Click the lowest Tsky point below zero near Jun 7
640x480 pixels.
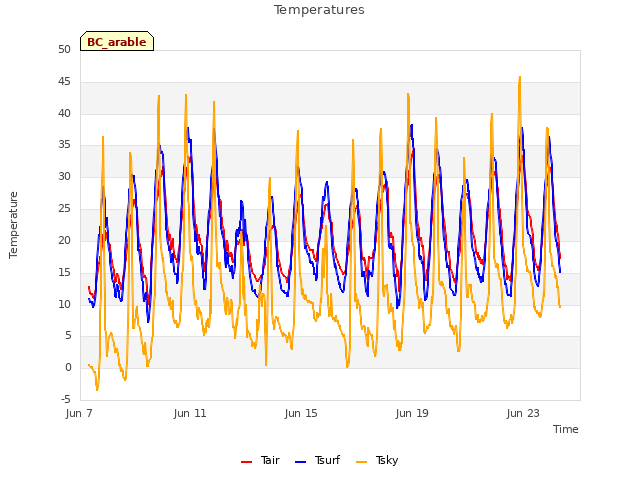[97, 390]
